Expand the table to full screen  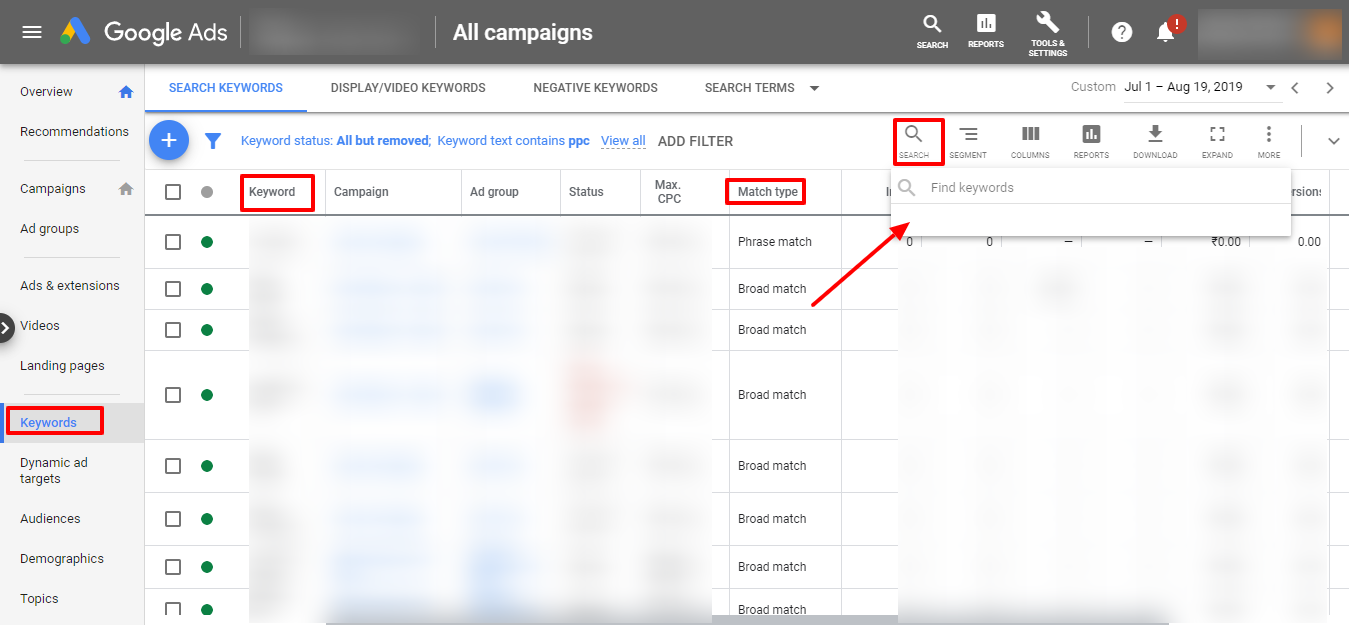1217,141
